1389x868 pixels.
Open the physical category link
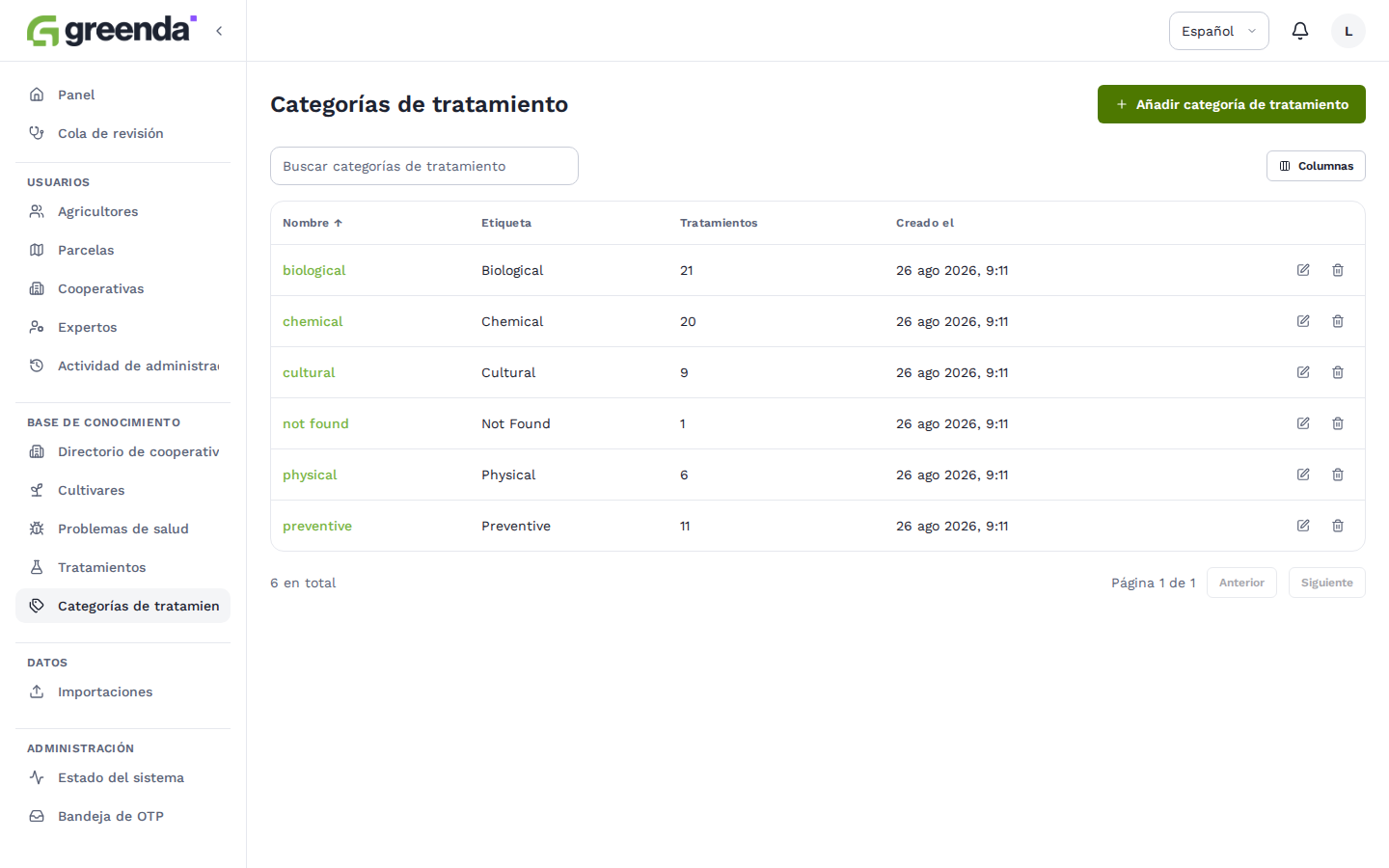(x=310, y=475)
